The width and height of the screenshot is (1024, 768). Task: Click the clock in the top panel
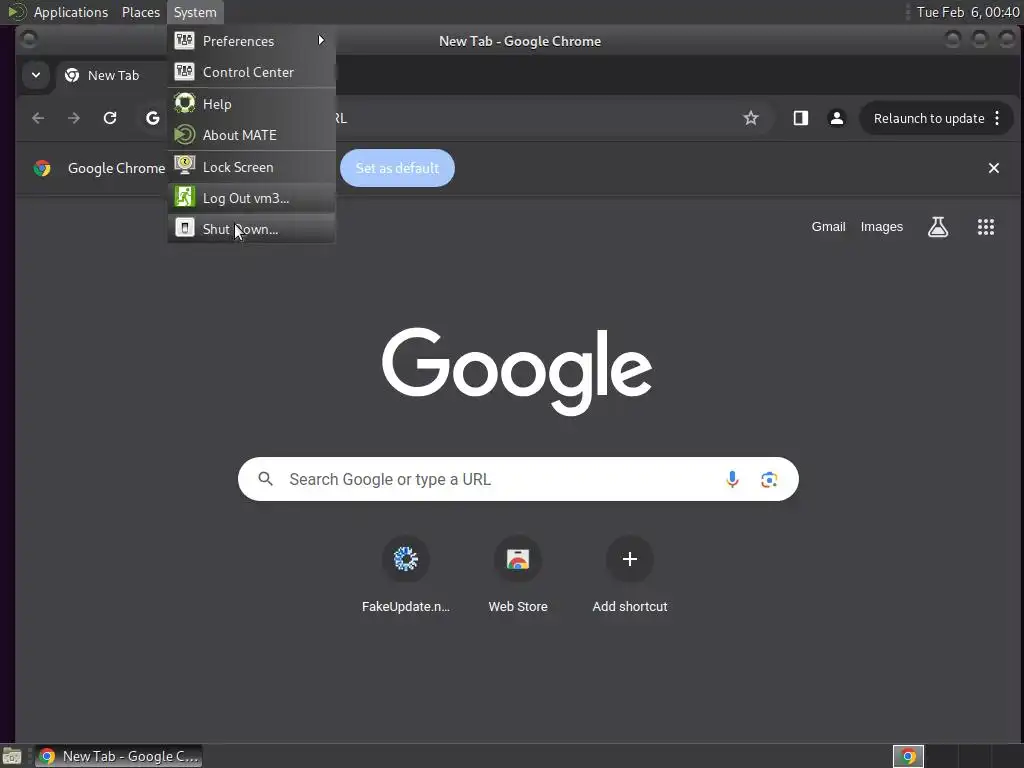[968, 12]
